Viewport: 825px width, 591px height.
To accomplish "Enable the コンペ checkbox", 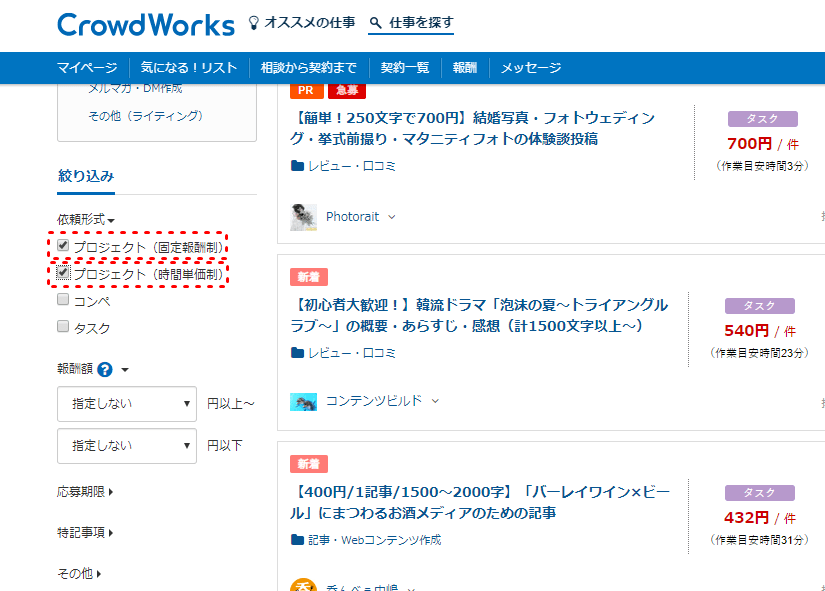I will point(64,300).
